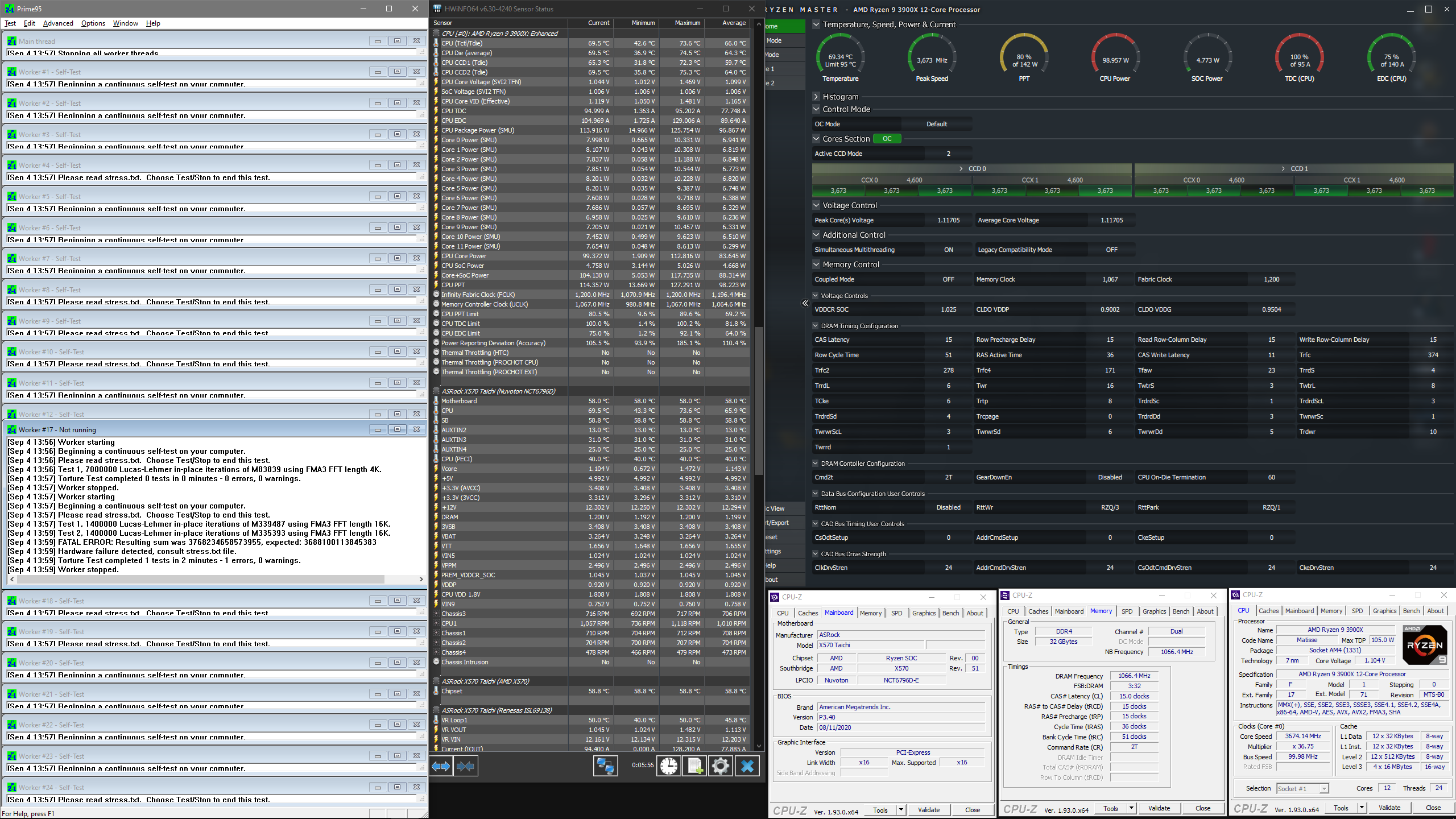The height and width of the screenshot is (819, 1456).
Task: Click Default OC Mode value
Action: [937, 124]
